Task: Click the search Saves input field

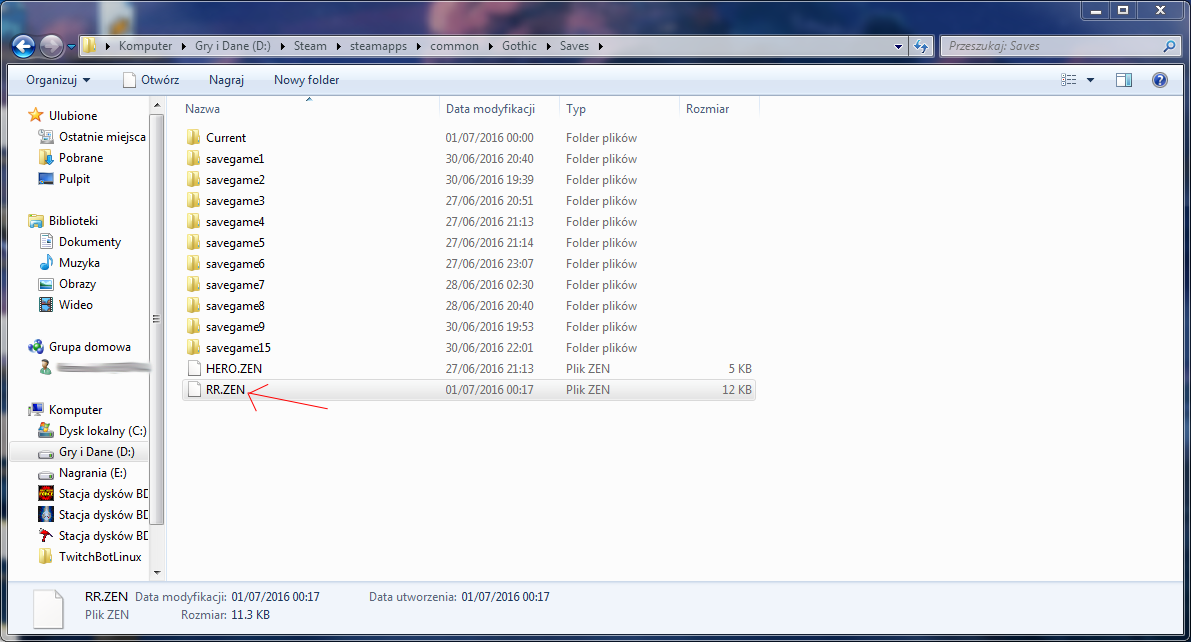Action: (x=1052, y=46)
